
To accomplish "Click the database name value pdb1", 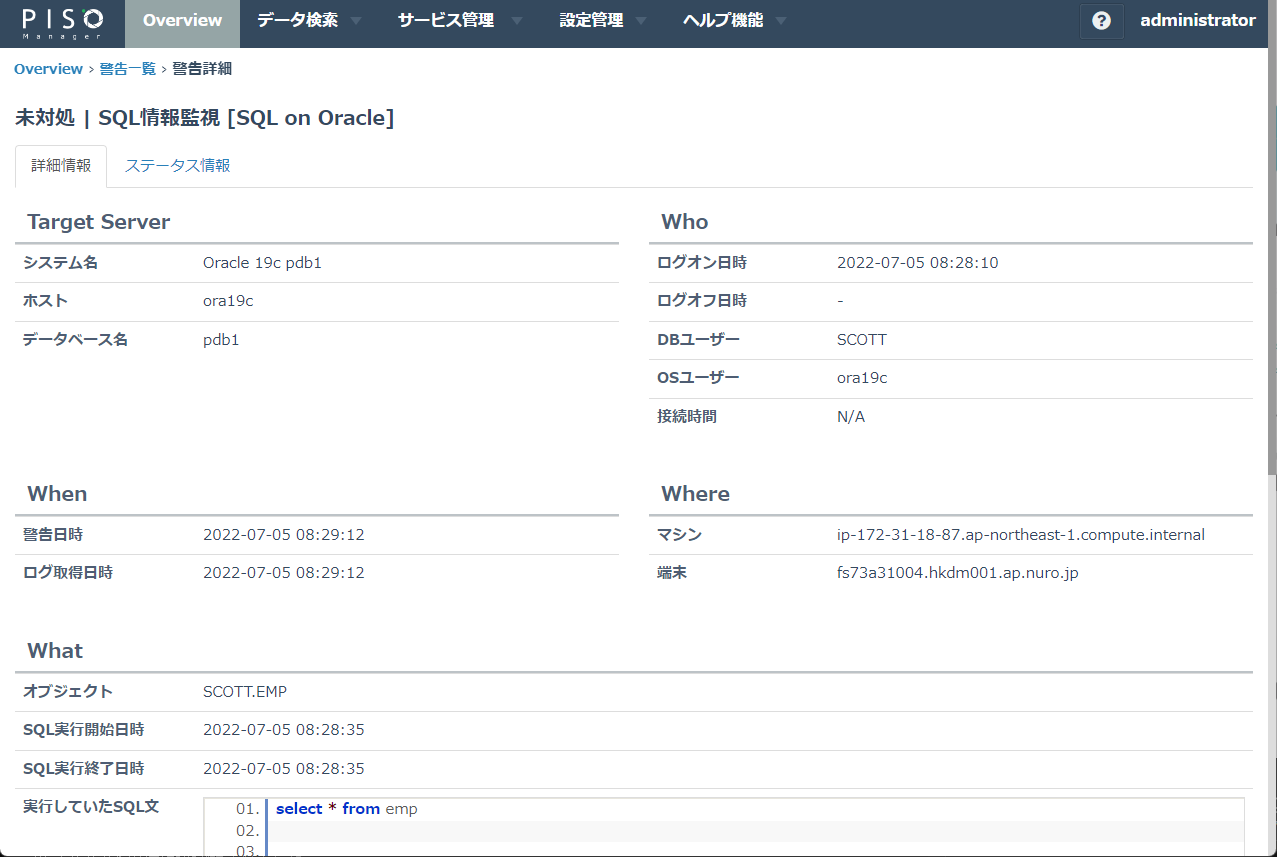I will [221, 340].
